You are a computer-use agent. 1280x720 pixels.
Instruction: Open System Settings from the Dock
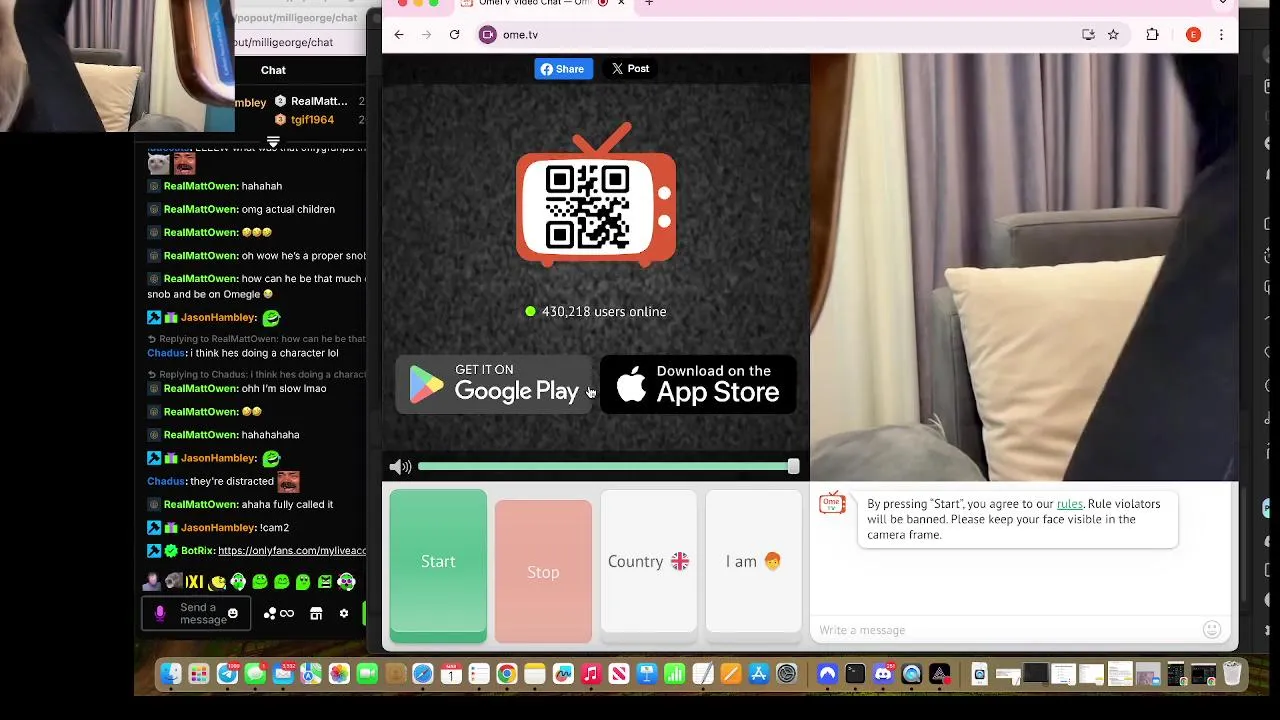tap(787, 675)
